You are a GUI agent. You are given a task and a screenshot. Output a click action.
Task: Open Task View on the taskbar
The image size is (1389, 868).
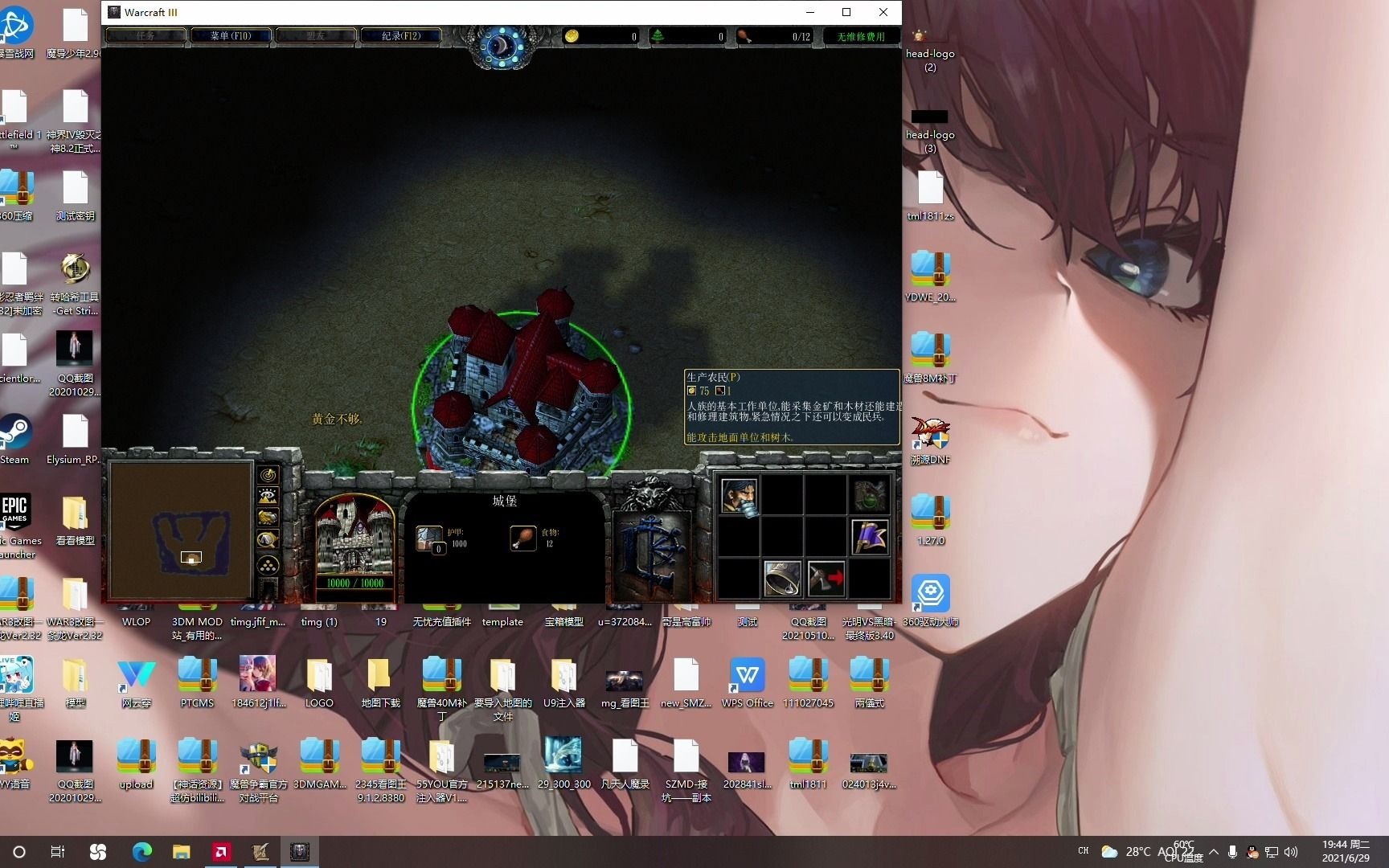pyautogui.click(x=58, y=852)
